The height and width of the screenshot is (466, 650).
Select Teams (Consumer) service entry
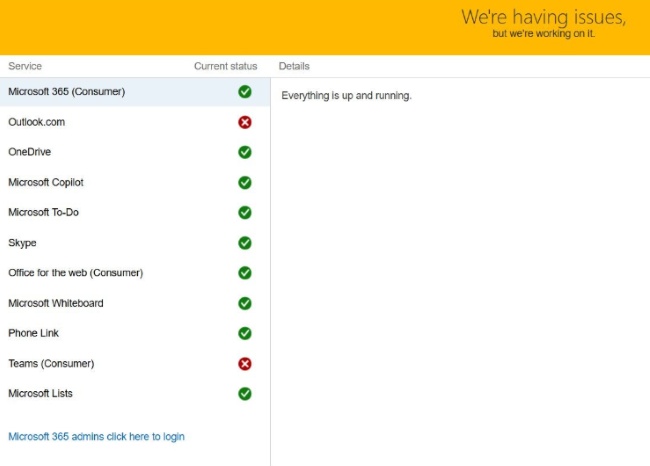51,364
